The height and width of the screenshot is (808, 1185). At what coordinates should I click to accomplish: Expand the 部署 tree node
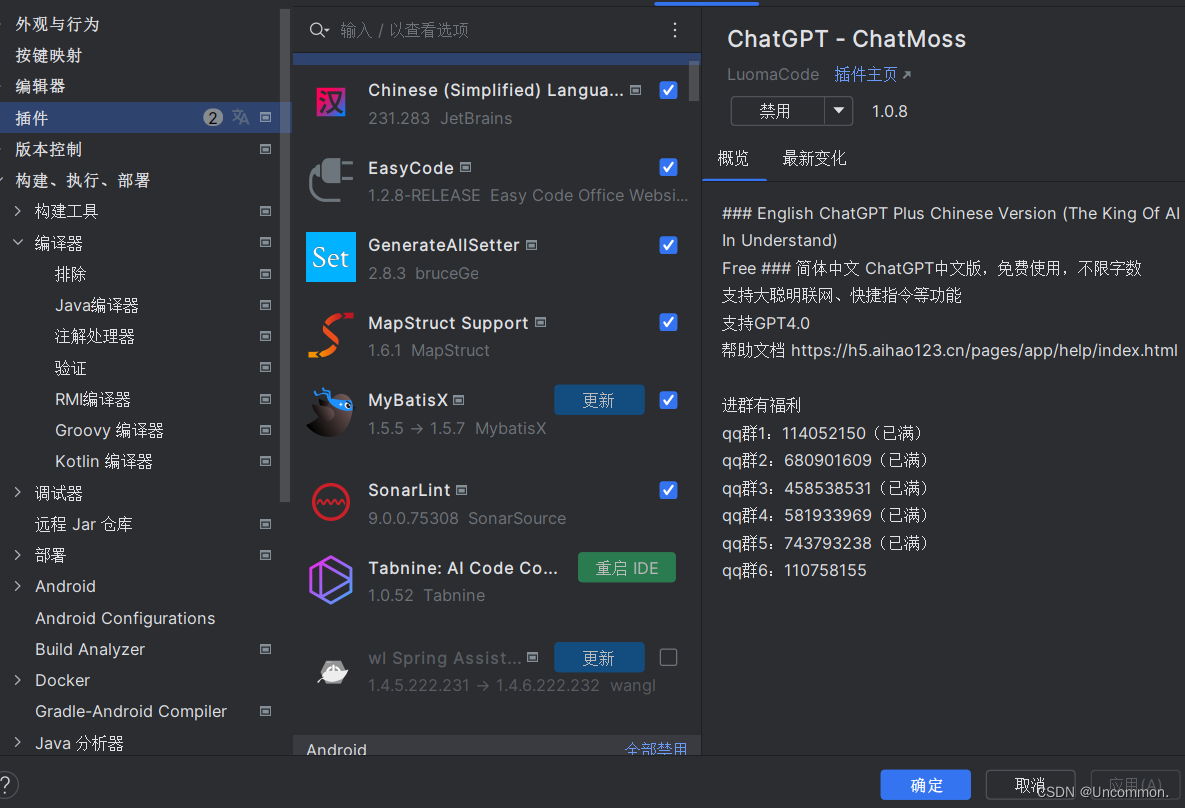coord(18,555)
